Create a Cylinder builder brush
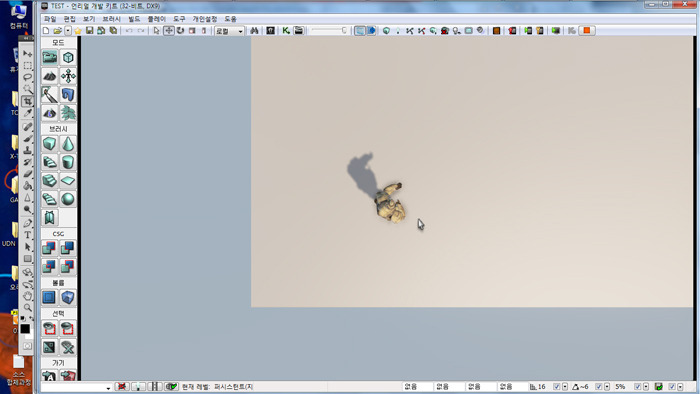 pyautogui.click(x=68, y=162)
